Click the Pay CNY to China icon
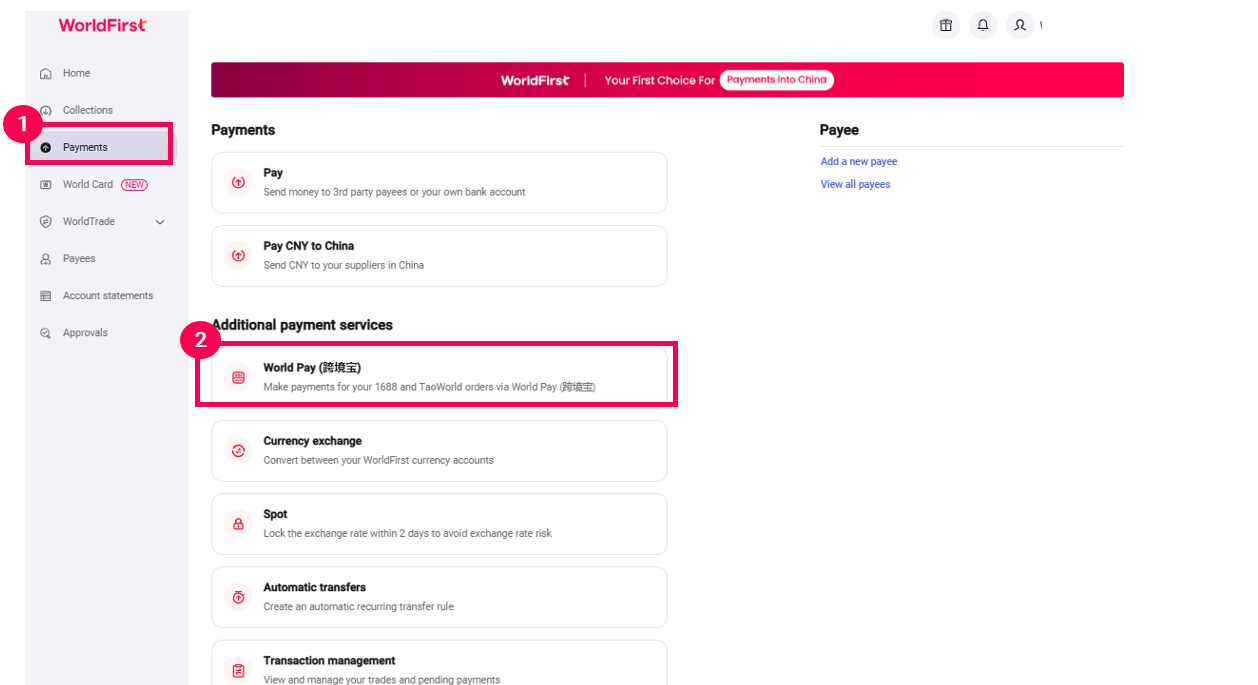The height and width of the screenshot is (685, 1258). click(x=238, y=255)
